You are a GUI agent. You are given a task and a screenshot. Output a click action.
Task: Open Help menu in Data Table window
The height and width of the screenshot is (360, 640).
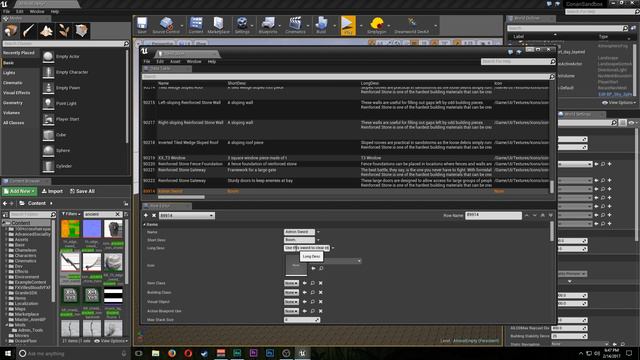point(212,62)
